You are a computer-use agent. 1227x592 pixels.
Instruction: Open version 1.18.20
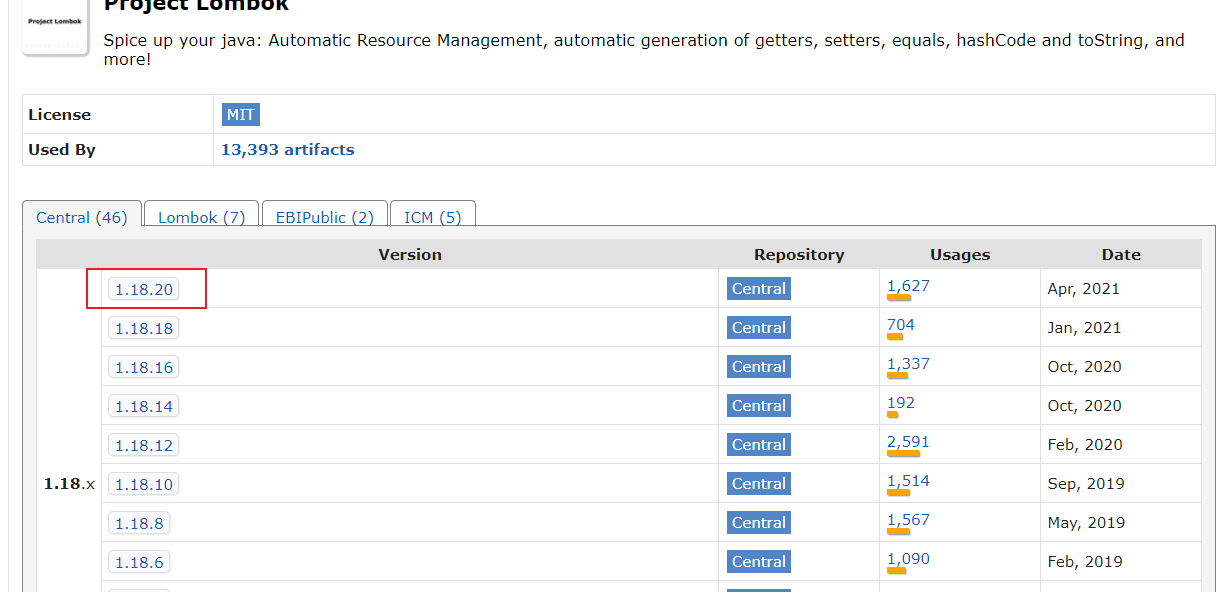[x=144, y=289]
